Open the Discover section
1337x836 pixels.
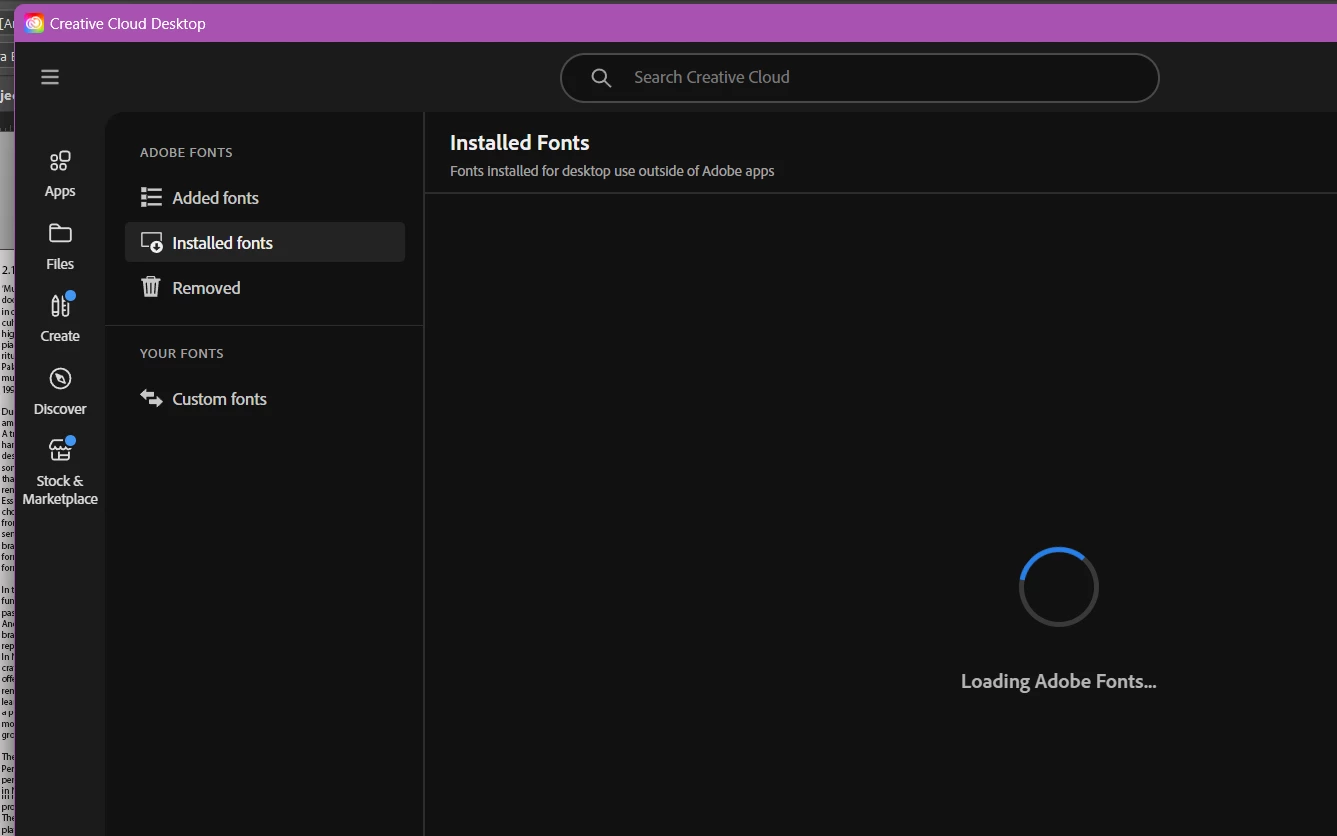point(60,392)
